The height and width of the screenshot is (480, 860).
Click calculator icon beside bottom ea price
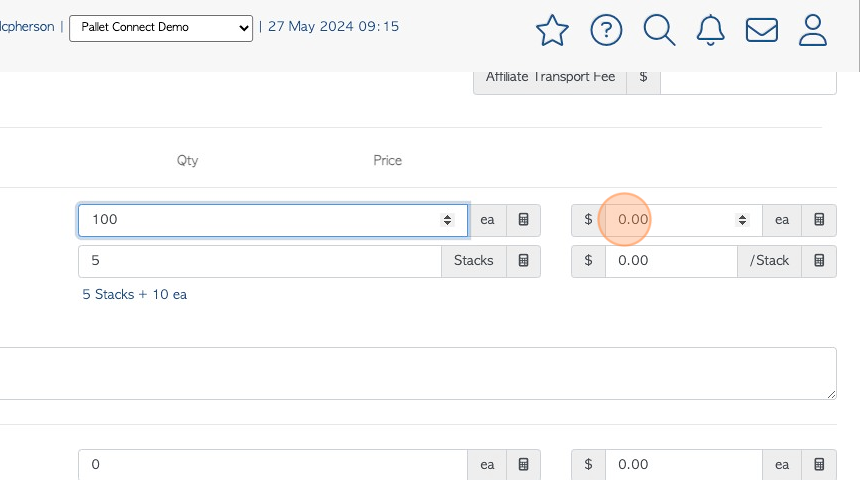coord(819,465)
